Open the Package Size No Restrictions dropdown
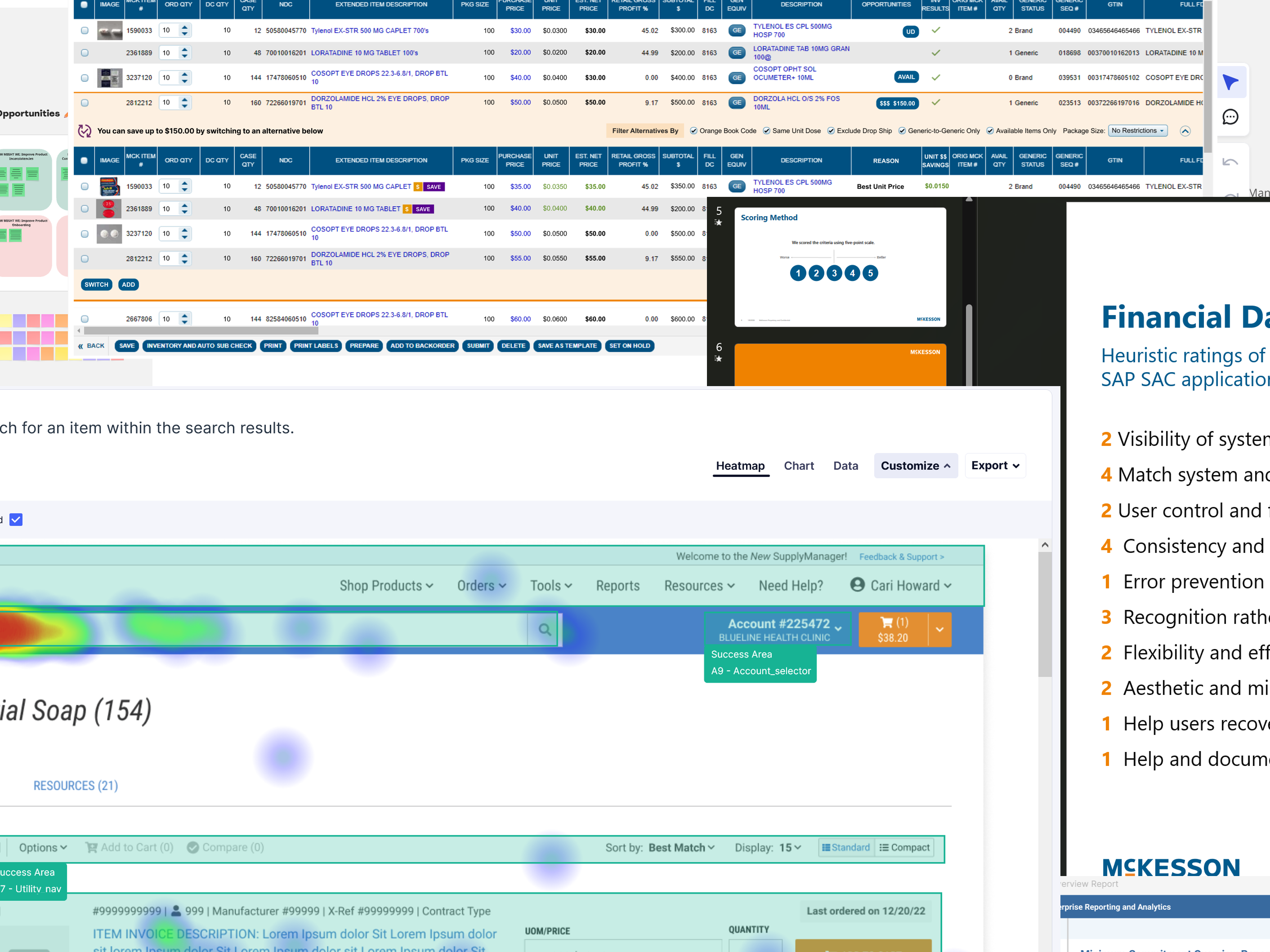This screenshot has height=952, width=1270. [1137, 131]
